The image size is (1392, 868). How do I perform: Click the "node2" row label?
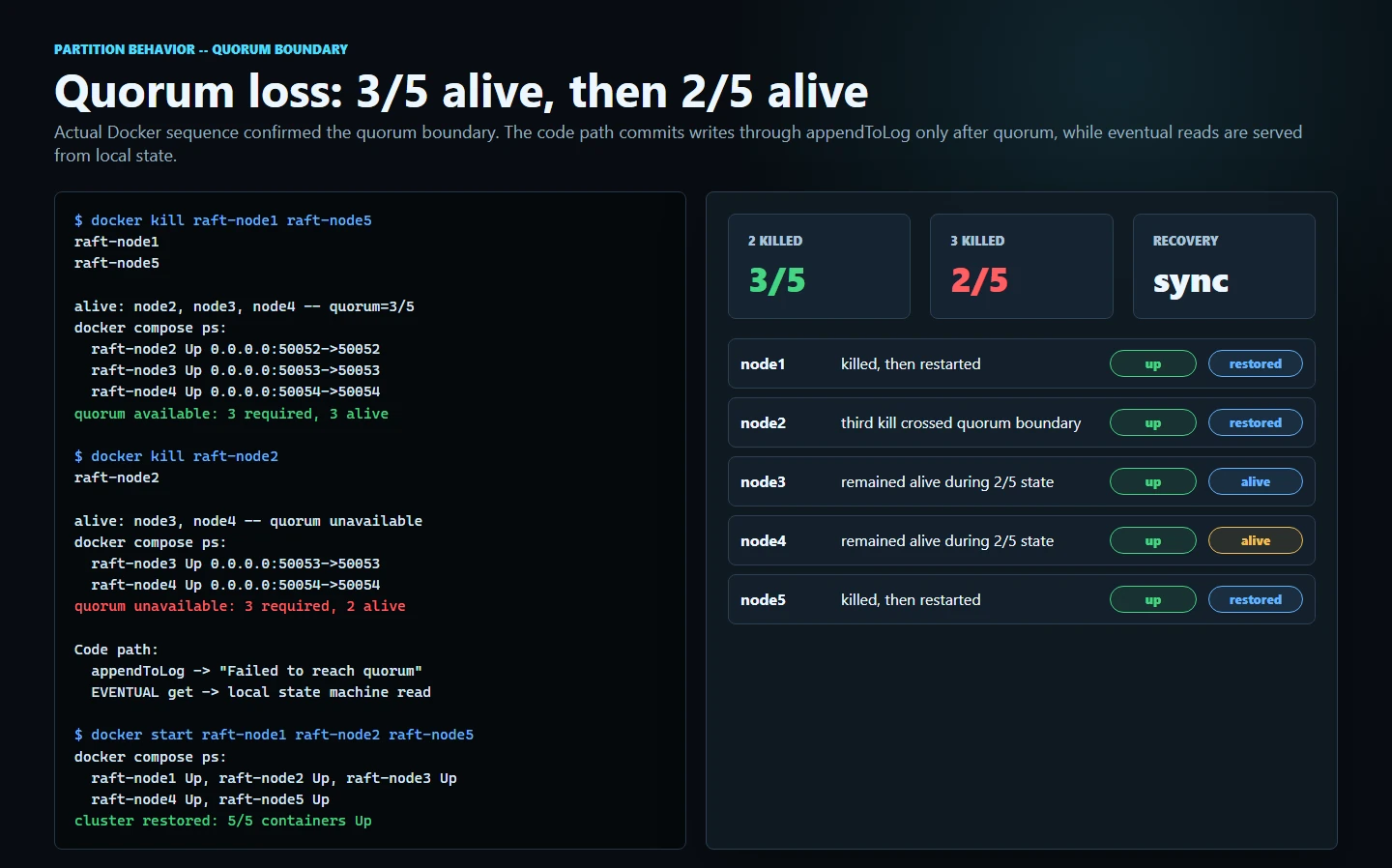[763, 423]
